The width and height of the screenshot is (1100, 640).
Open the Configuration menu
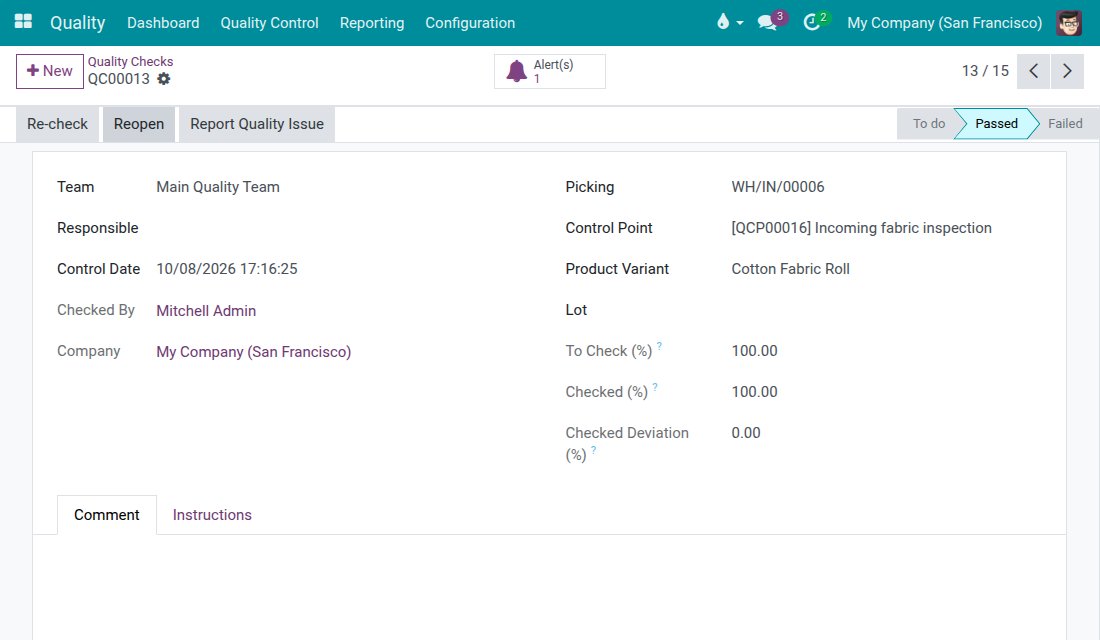(x=470, y=22)
